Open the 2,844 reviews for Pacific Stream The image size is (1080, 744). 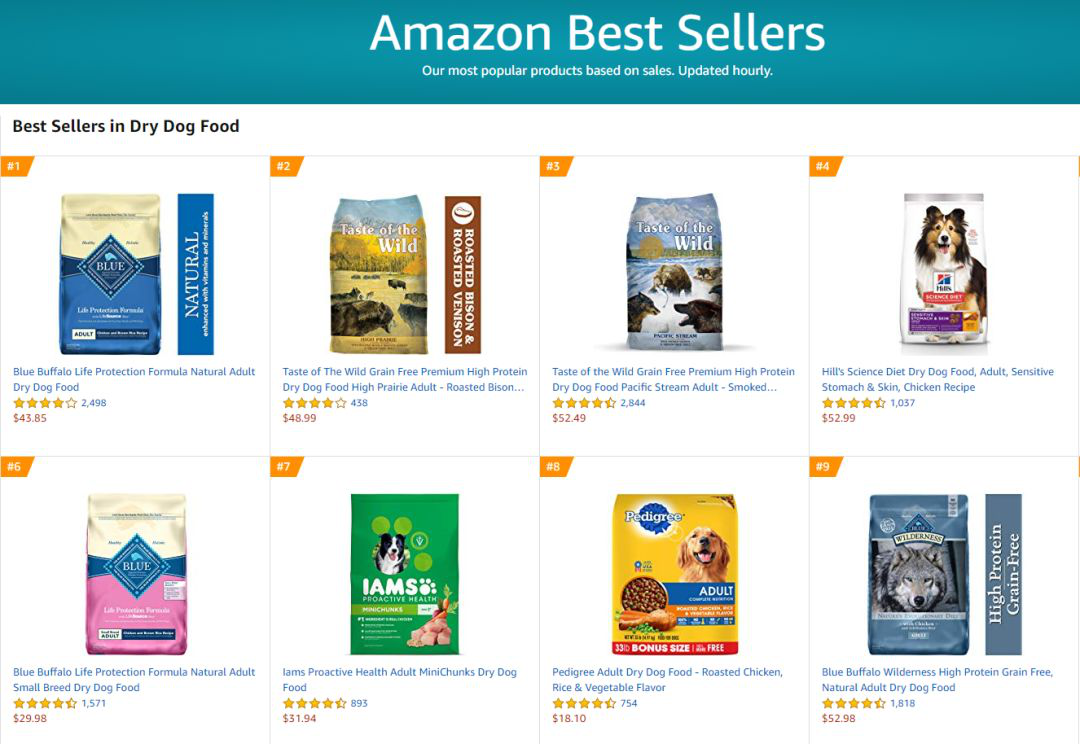(x=633, y=403)
